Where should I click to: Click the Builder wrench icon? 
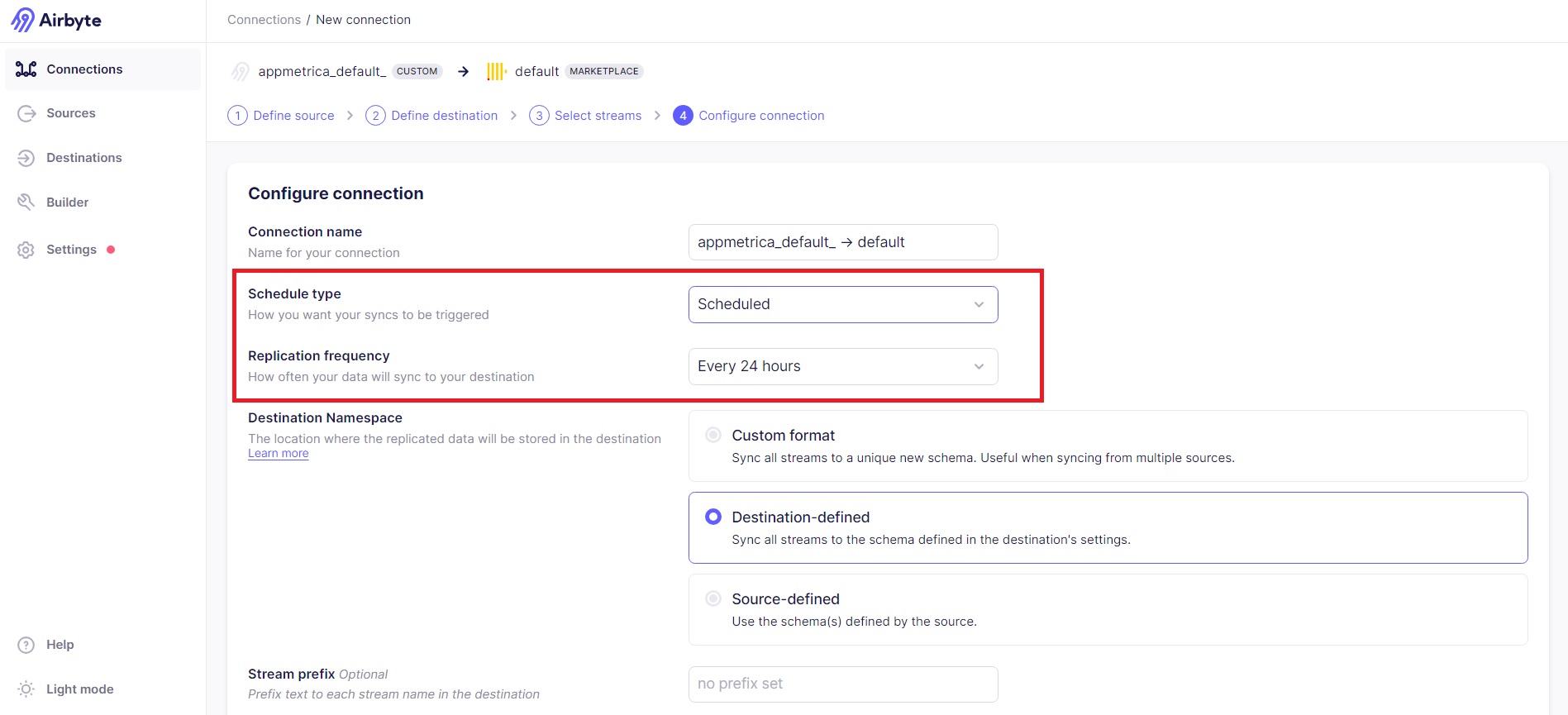[26, 203]
